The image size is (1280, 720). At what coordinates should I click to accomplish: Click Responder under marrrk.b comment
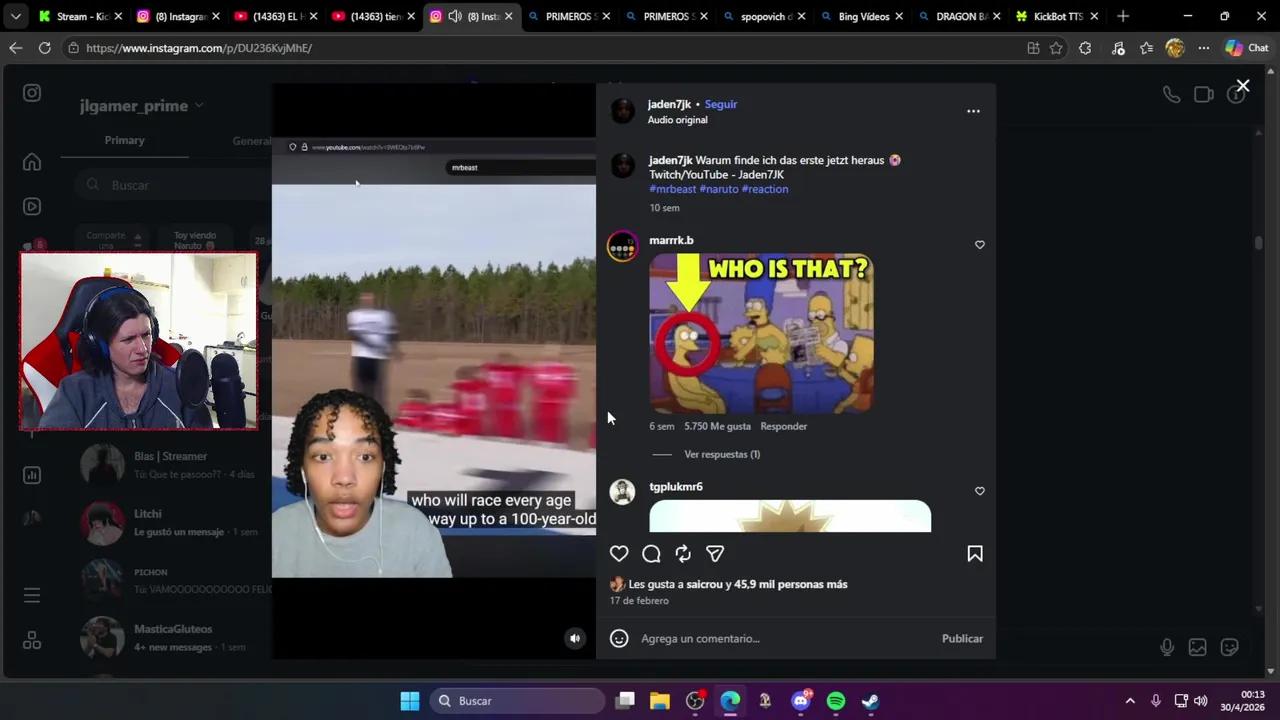click(783, 426)
